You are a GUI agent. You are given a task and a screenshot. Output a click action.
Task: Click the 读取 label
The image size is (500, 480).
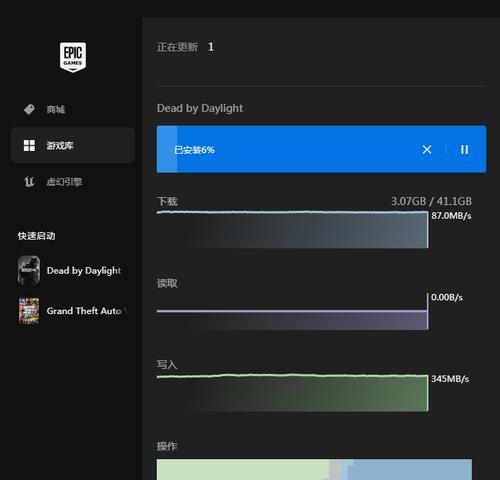pos(167,283)
